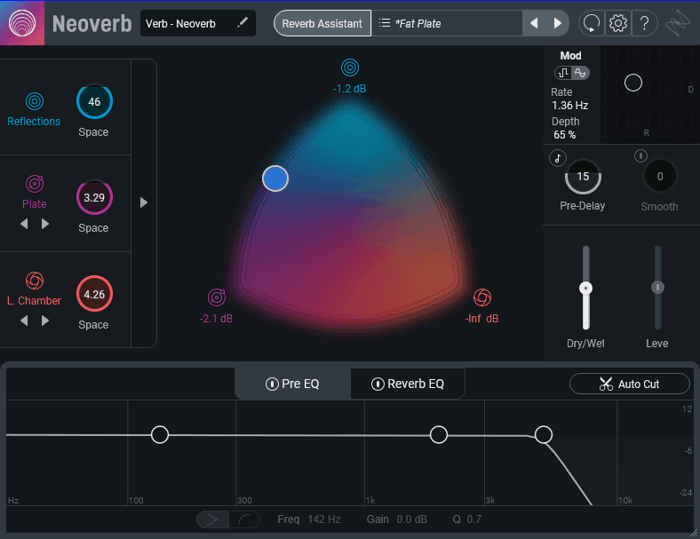Click the Pre-Delay knob showing 15
Image resolution: width=700 pixels, height=539 pixels.
pos(583,176)
